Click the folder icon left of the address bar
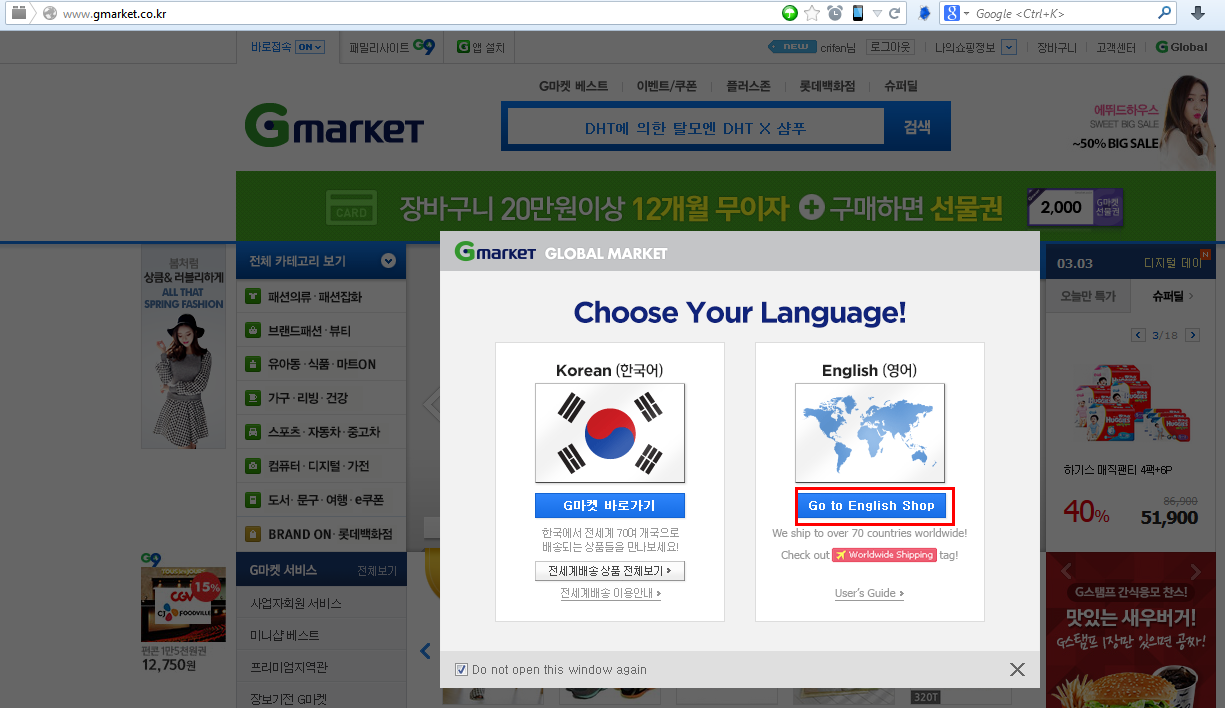Image resolution: width=1225 pixels, height=708 pixels. tap(19, 13)
